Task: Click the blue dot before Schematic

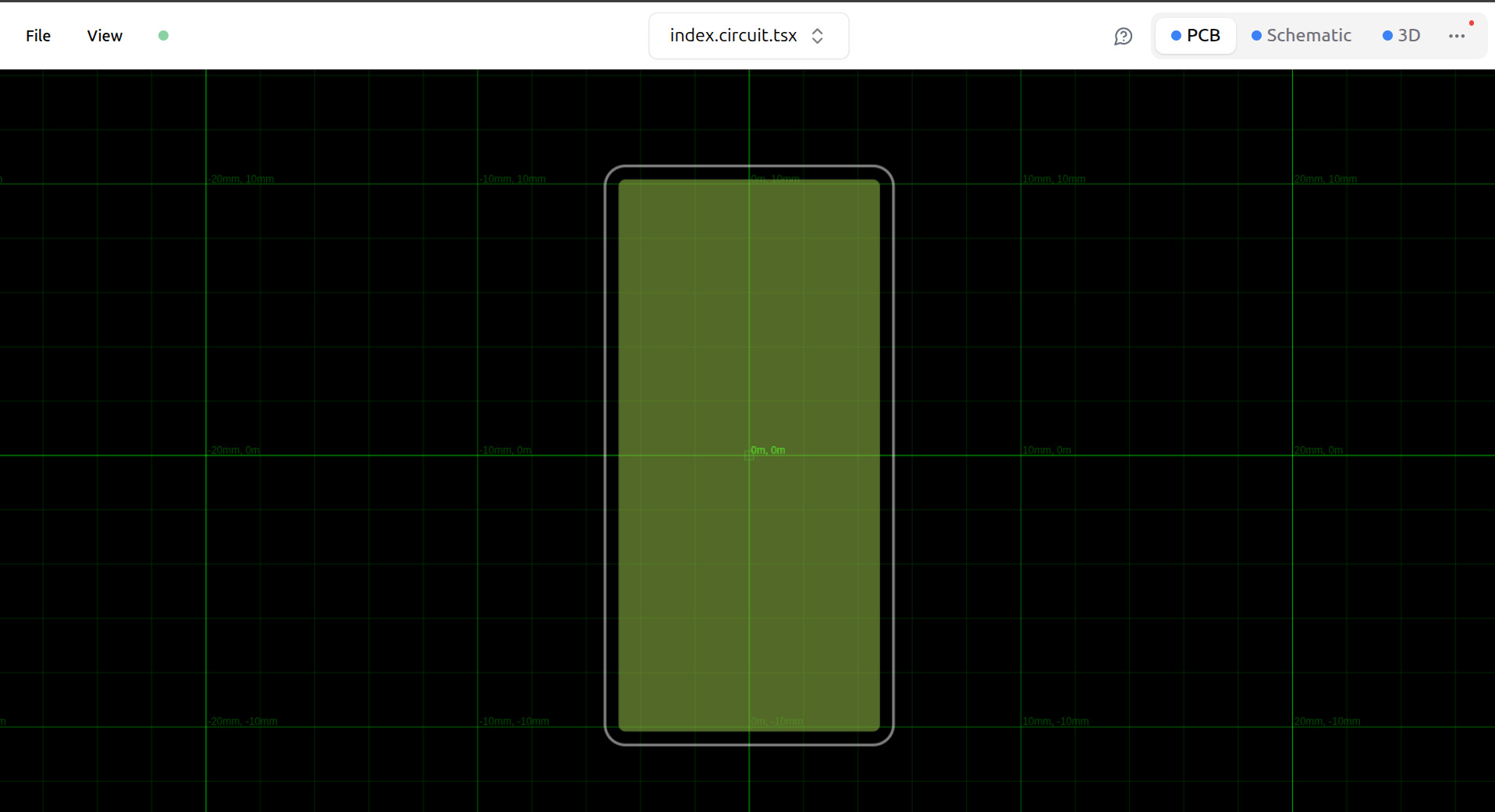Action: coord(1256,36)
